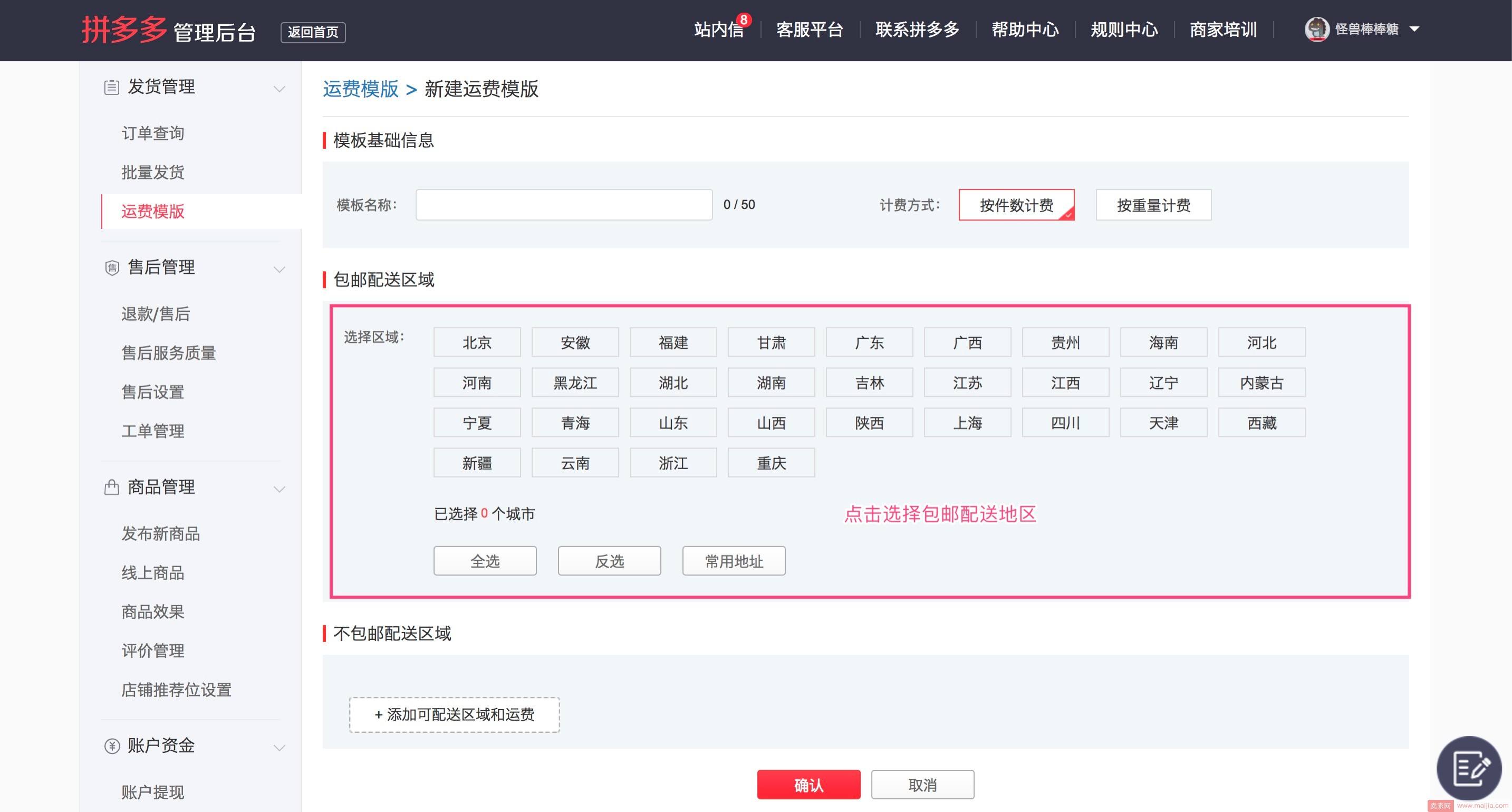Open 线上商品 in sidebar
The image size is (1512, 812).
point(152,572)
